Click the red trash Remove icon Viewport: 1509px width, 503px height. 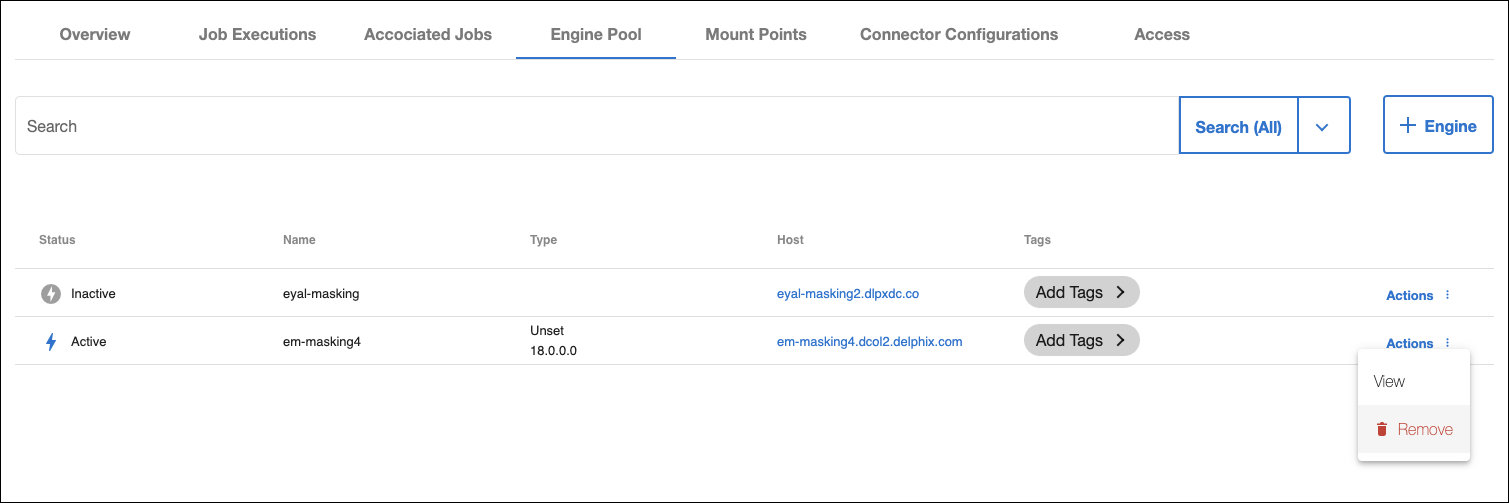click(1382, 430)
